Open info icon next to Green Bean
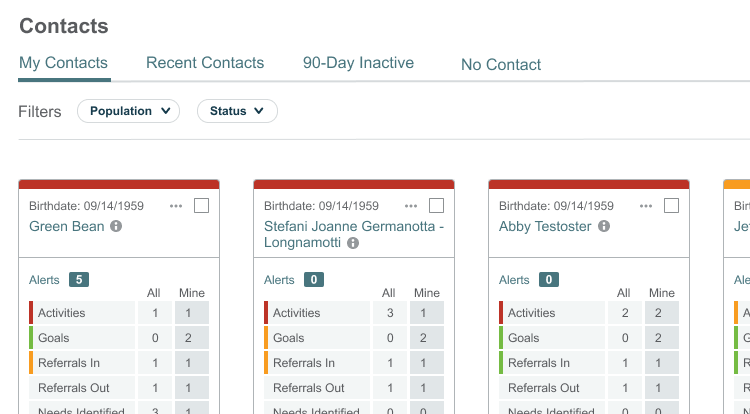This screenshot has height=414, width=750. [116, 226]
